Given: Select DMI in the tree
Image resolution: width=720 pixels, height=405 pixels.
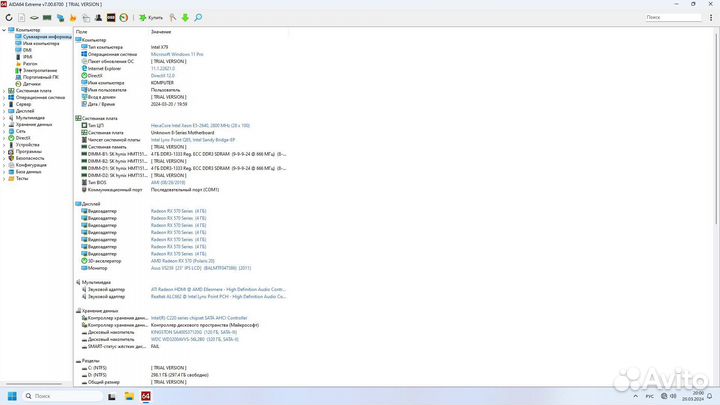Looking at the screenshot, I should (x=23, y=50).
